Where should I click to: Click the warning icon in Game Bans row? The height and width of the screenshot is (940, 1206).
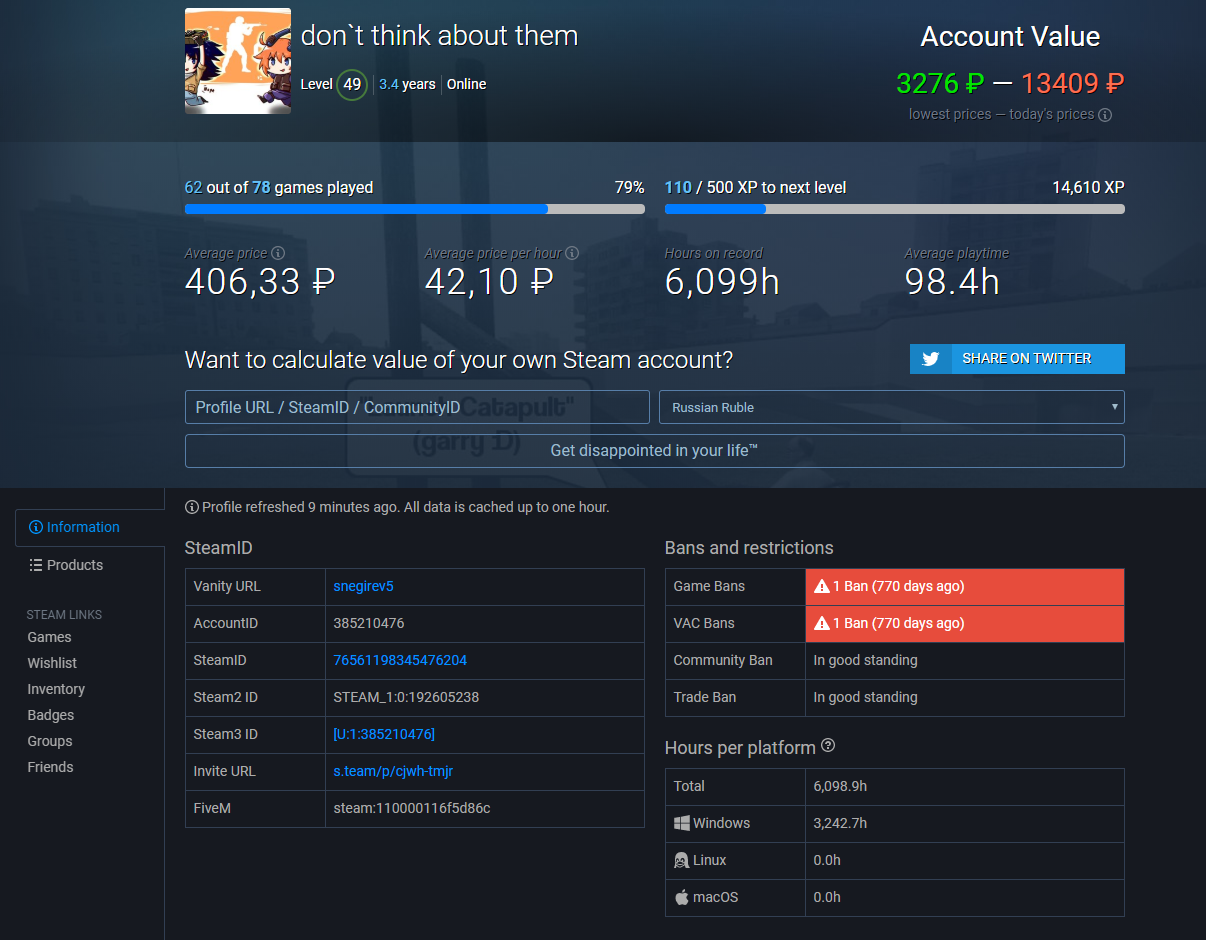[822, 586]
